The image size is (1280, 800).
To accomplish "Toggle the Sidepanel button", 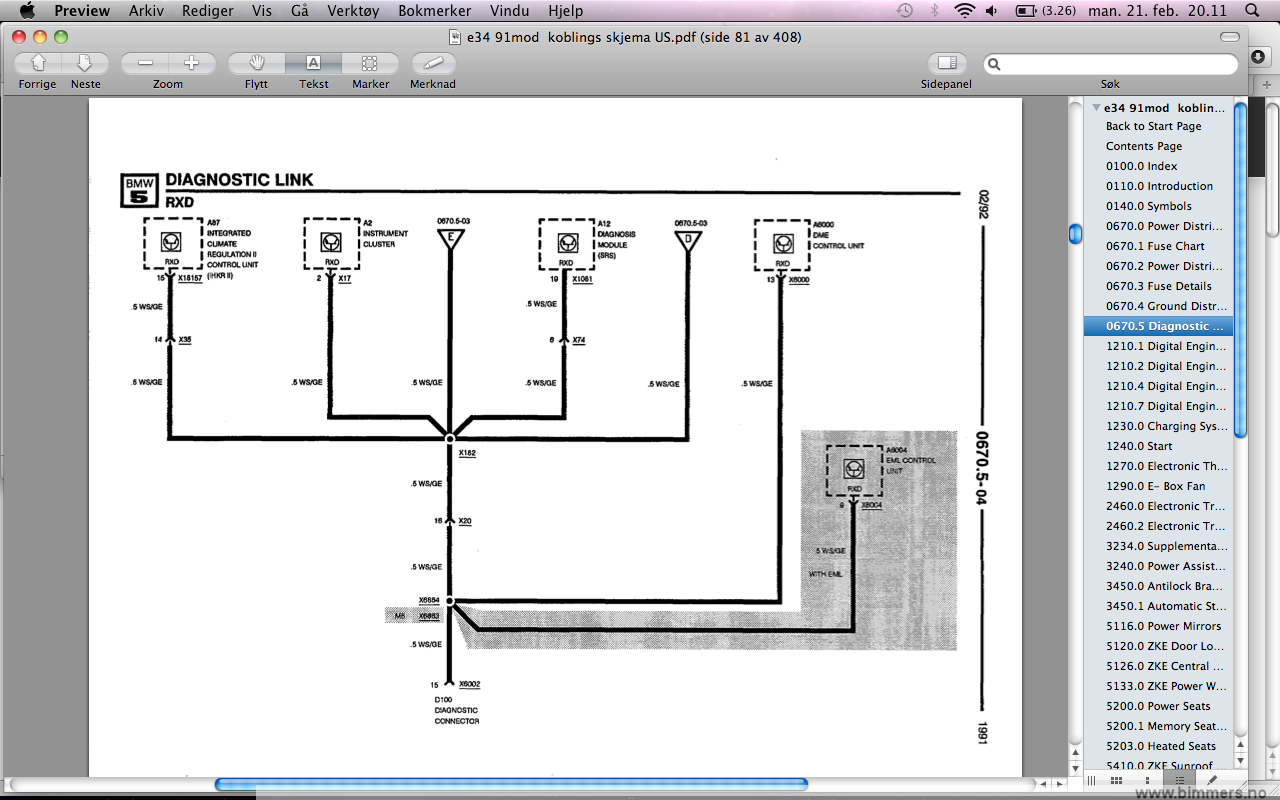I will (x=946, y=63).
